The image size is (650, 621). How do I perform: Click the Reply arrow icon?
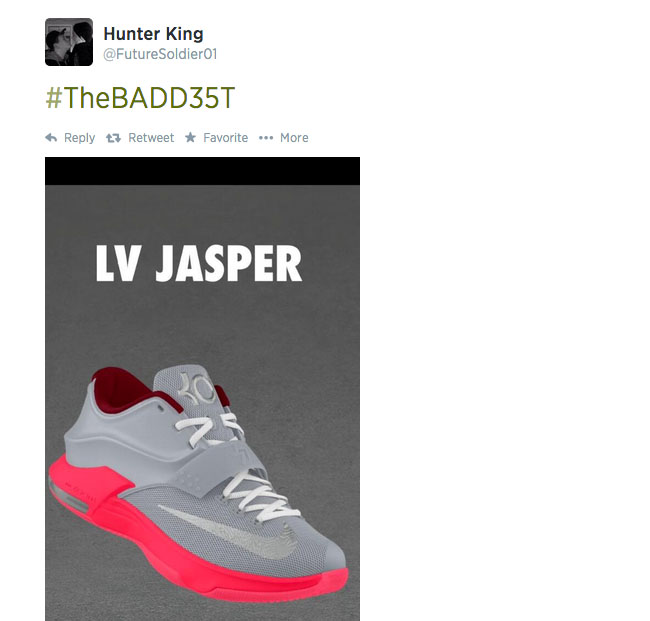(x=51, y=138)
